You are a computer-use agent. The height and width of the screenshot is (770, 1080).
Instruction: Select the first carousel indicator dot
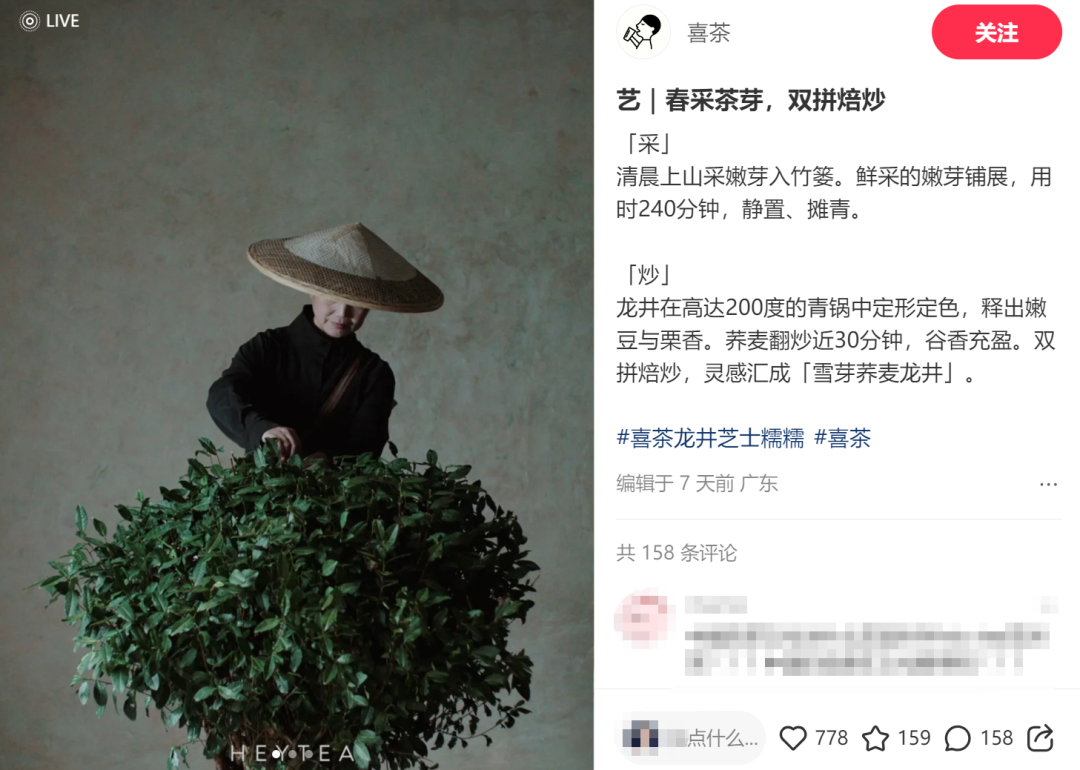click(x=276, y=754)
